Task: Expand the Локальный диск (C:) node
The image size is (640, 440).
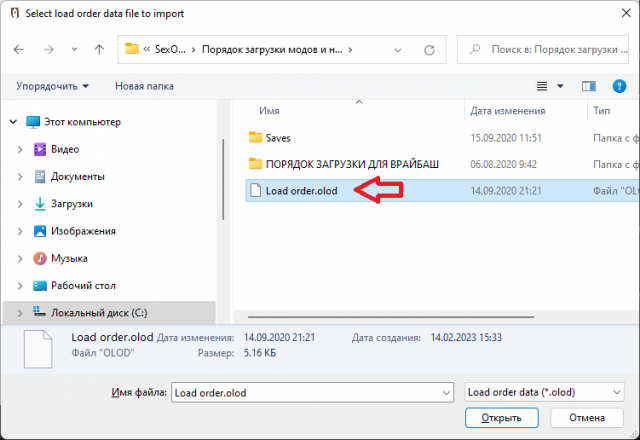Action: click(22, 311)
